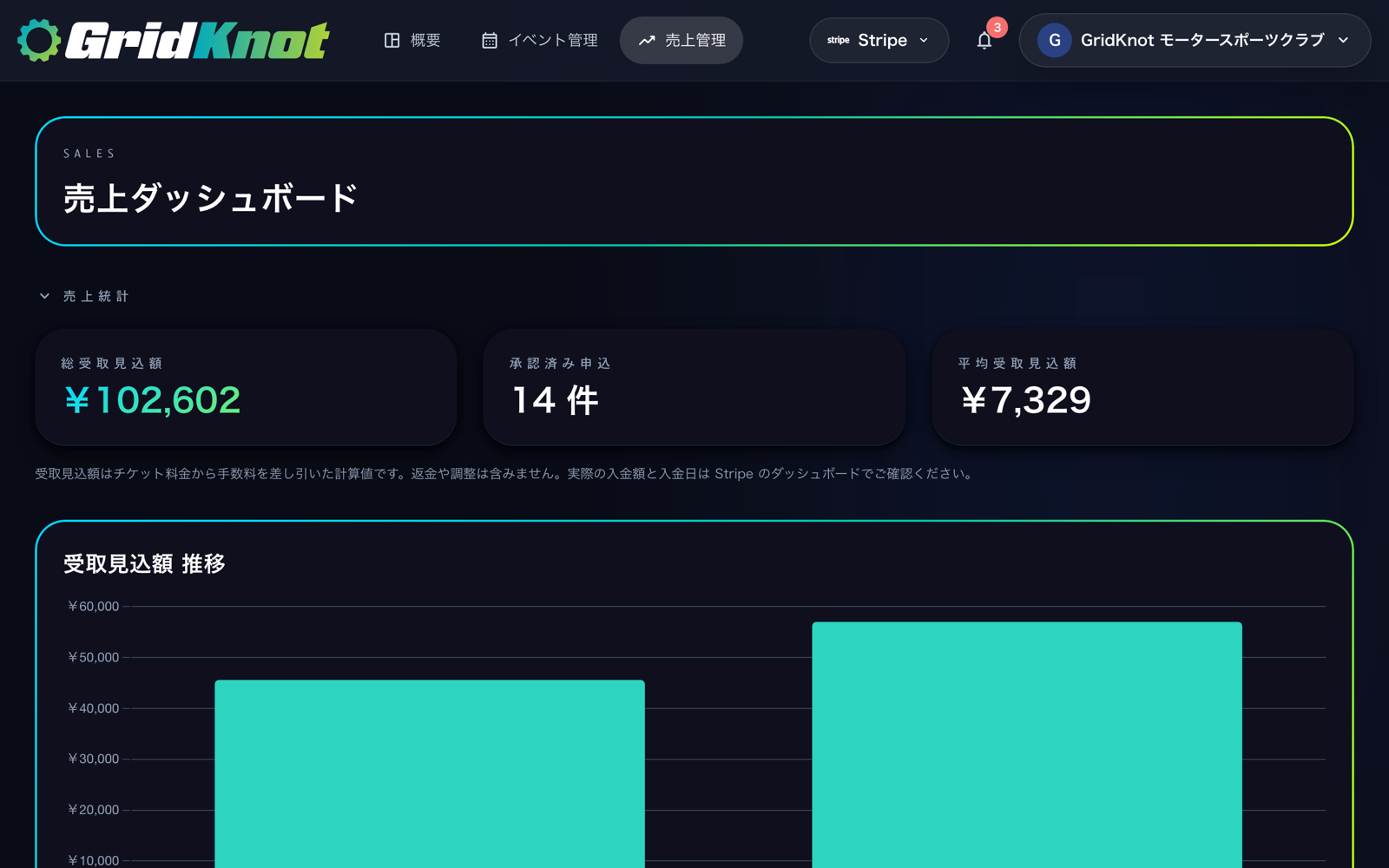Screen dimensions: 1389x868
Task: Click the ￥30,000 axis label
Action: coord(93,759)
